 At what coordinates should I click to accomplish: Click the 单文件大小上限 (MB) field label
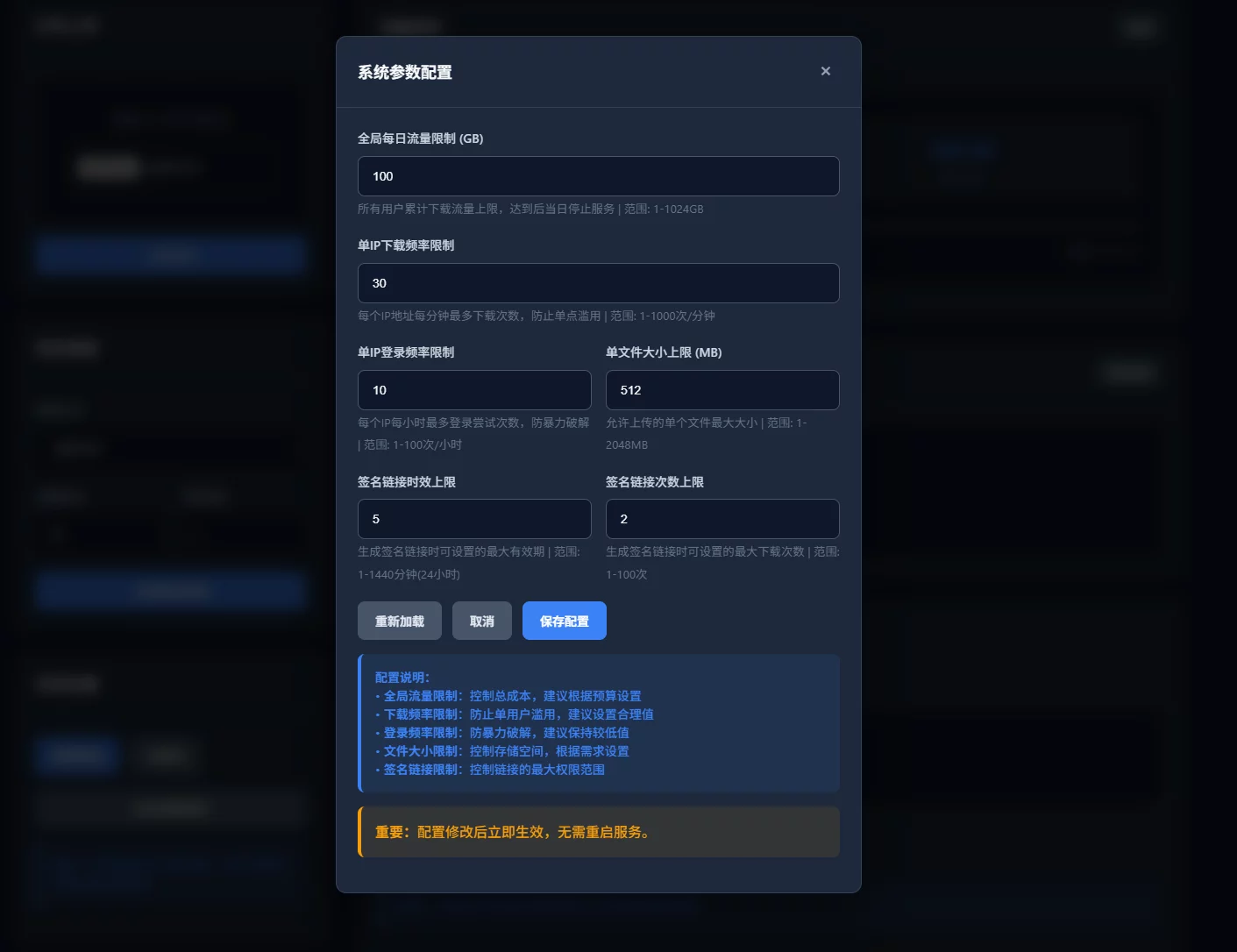tap(664, 352)
